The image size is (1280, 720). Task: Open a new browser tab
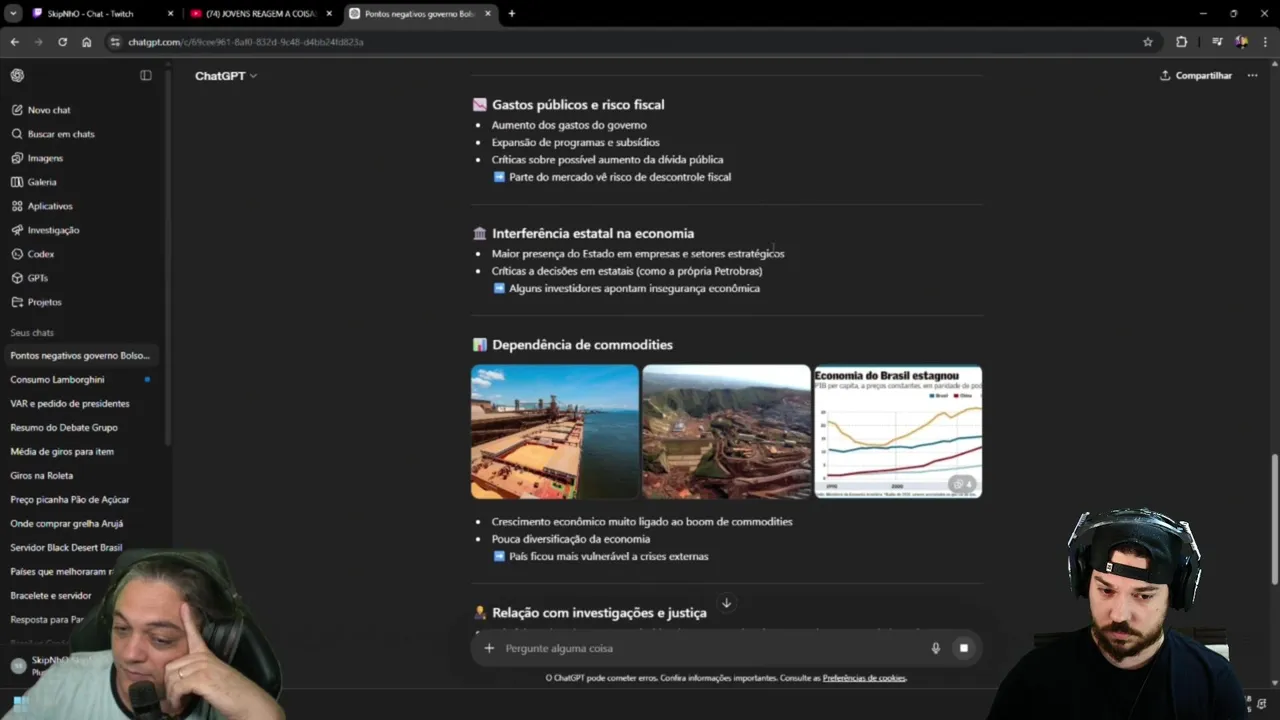(x=512, y=14)
